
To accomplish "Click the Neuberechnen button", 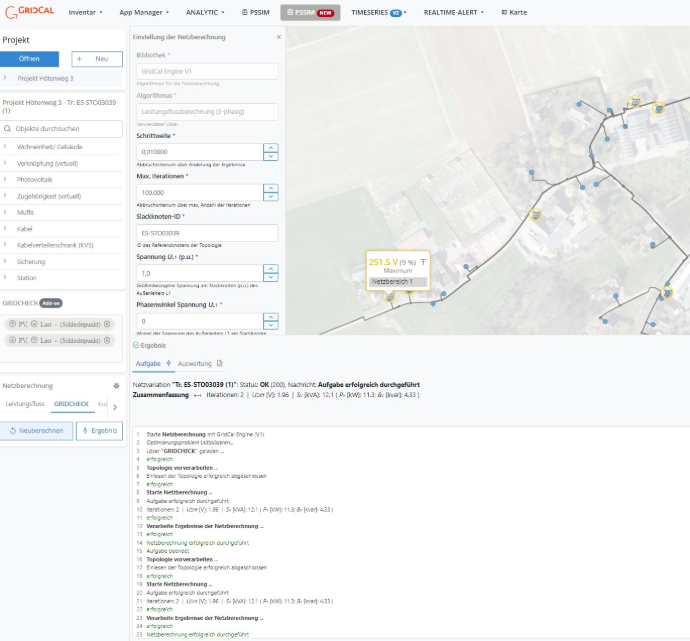I will (x=36, y=431).
